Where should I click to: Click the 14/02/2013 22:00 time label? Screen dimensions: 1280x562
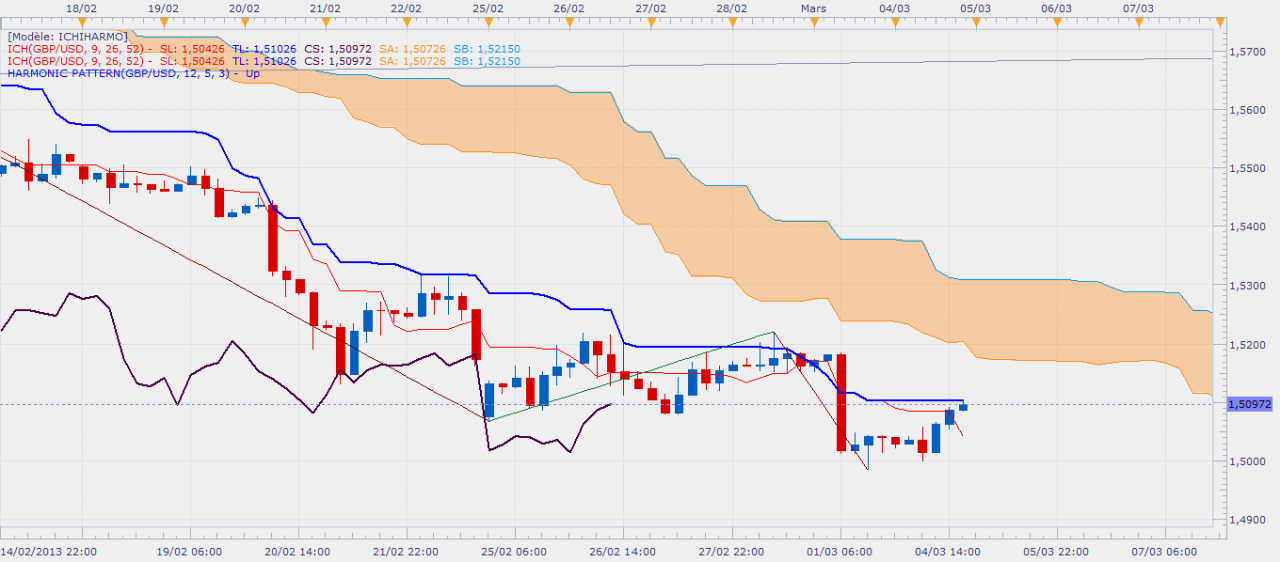point(49,552)
